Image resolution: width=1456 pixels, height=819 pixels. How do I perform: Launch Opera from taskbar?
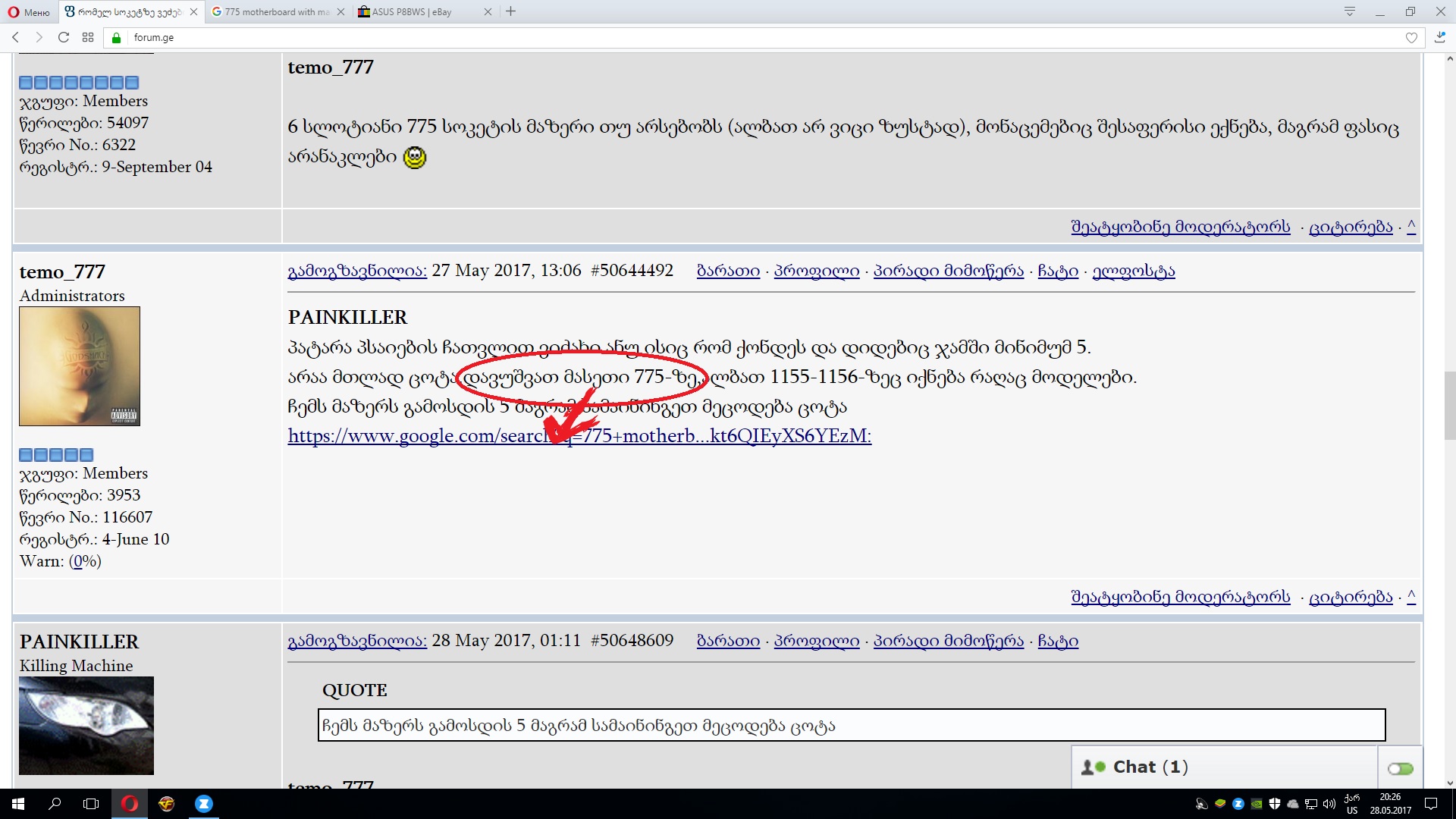(x=130, y=804)
